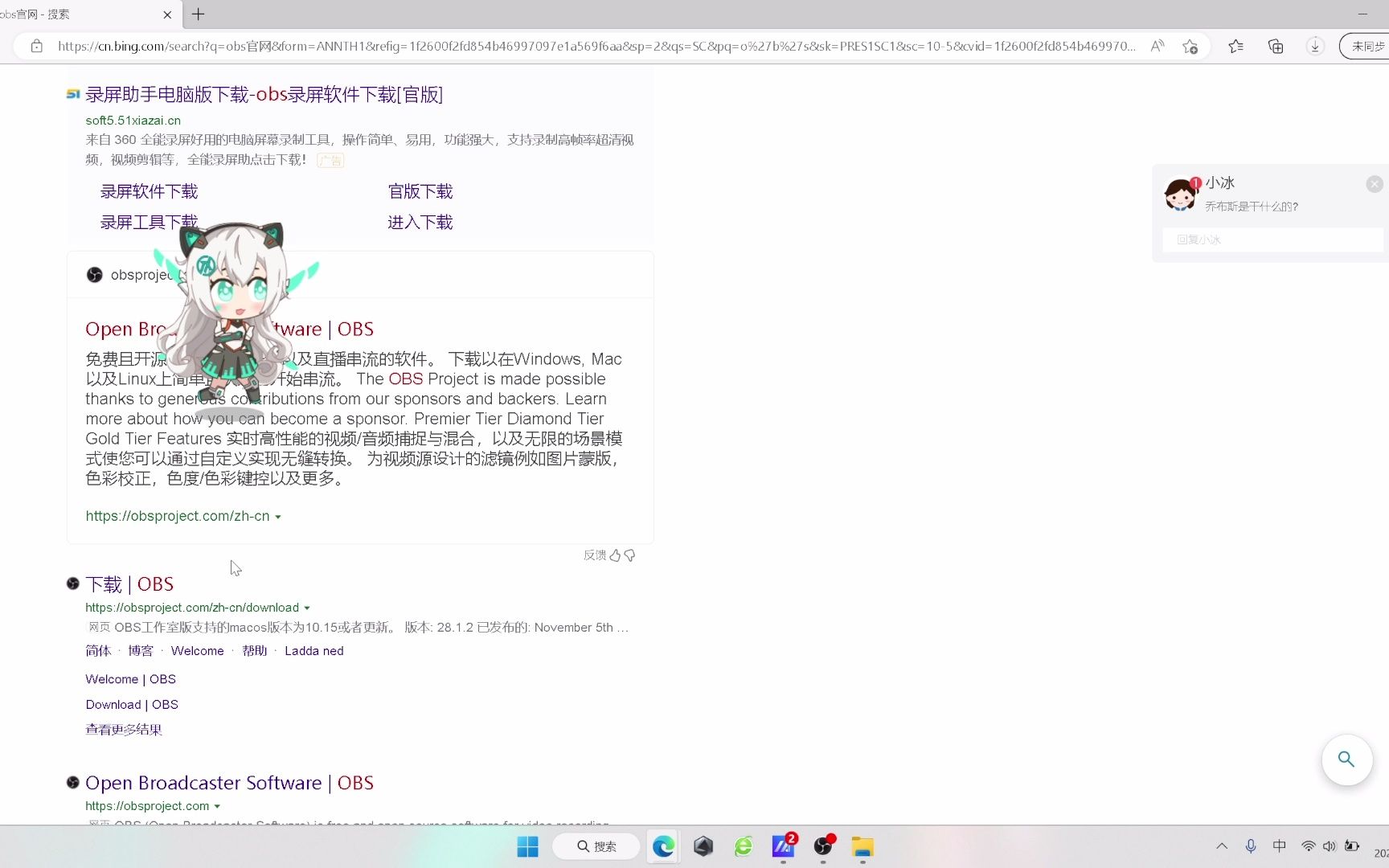Mute system volume in the tray
Viewport: 1389px width, 868px height.
tap(1330, 845)
